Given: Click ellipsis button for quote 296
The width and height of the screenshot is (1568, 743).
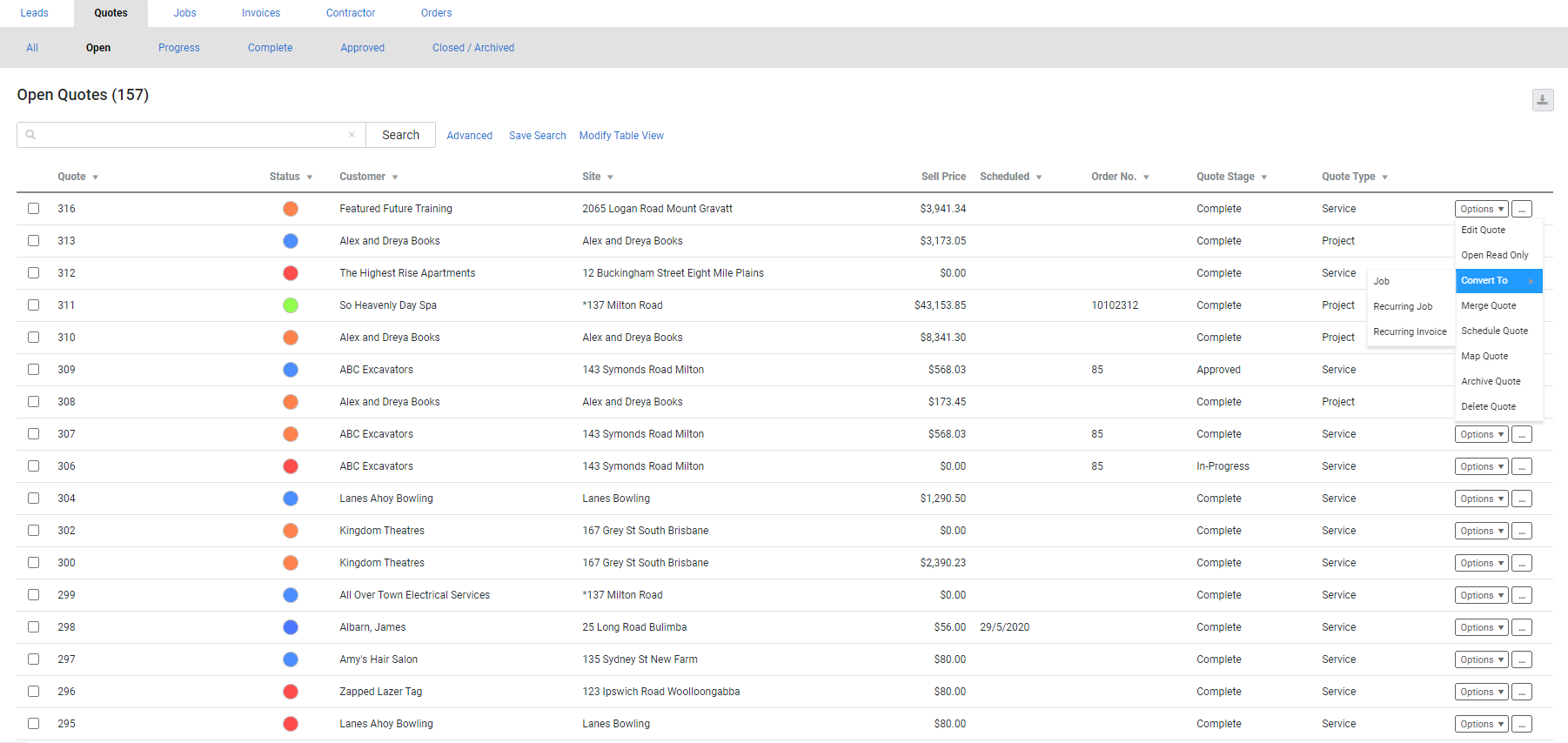Looking at the screenshot, I should point(1521,692).
